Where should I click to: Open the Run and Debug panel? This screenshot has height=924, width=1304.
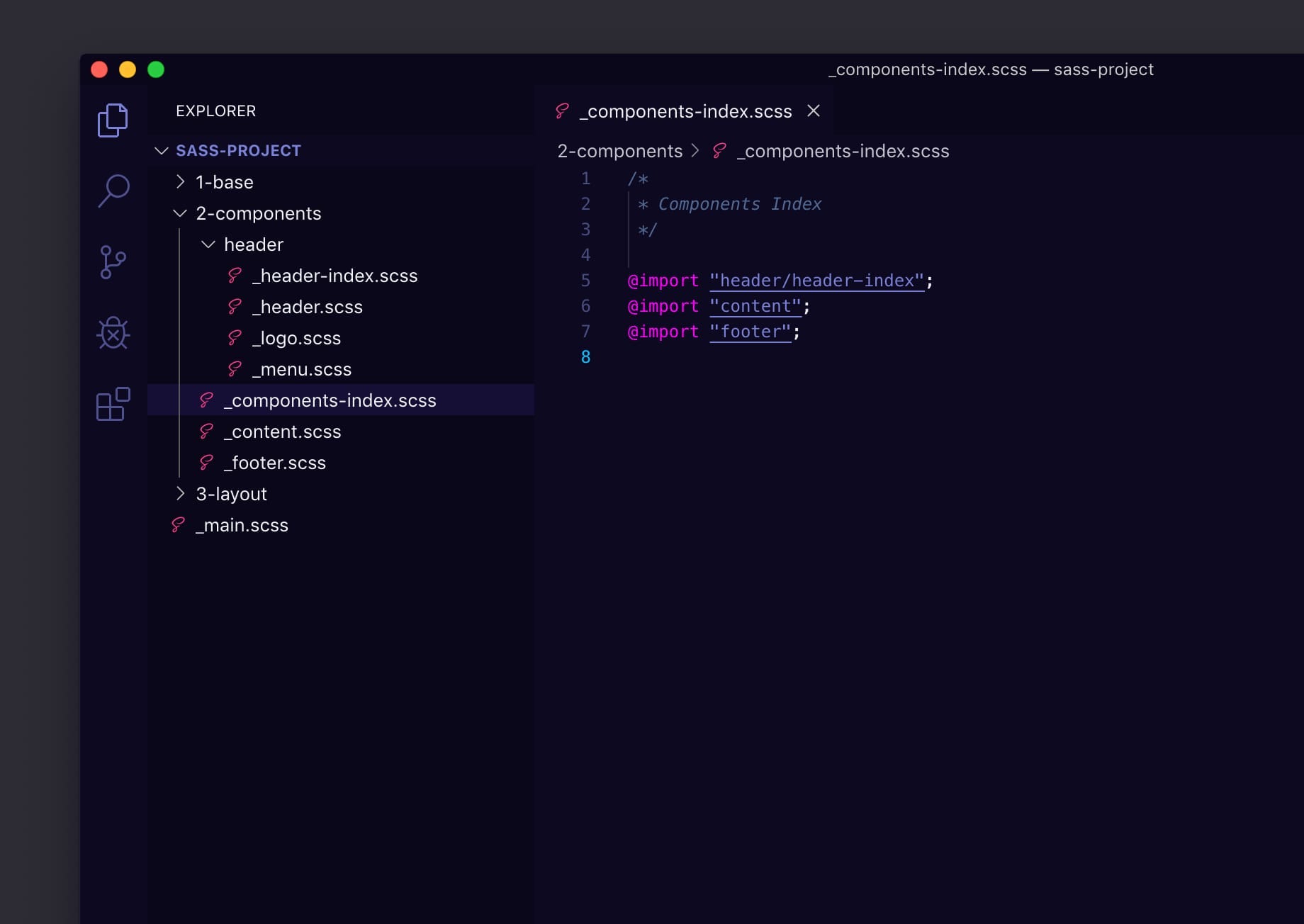pyautogui.click(x=112, y=332)
